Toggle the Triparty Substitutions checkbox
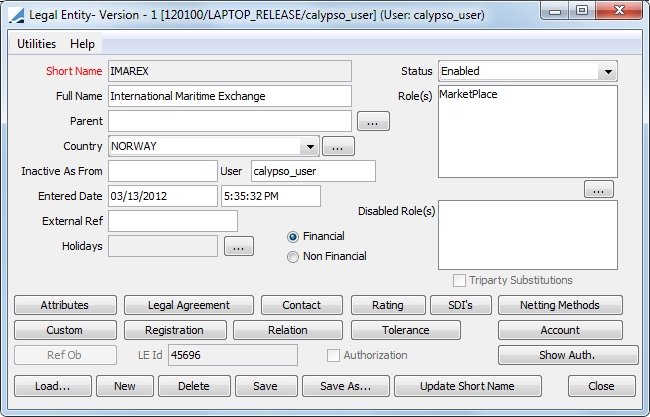 click(459, 281)
